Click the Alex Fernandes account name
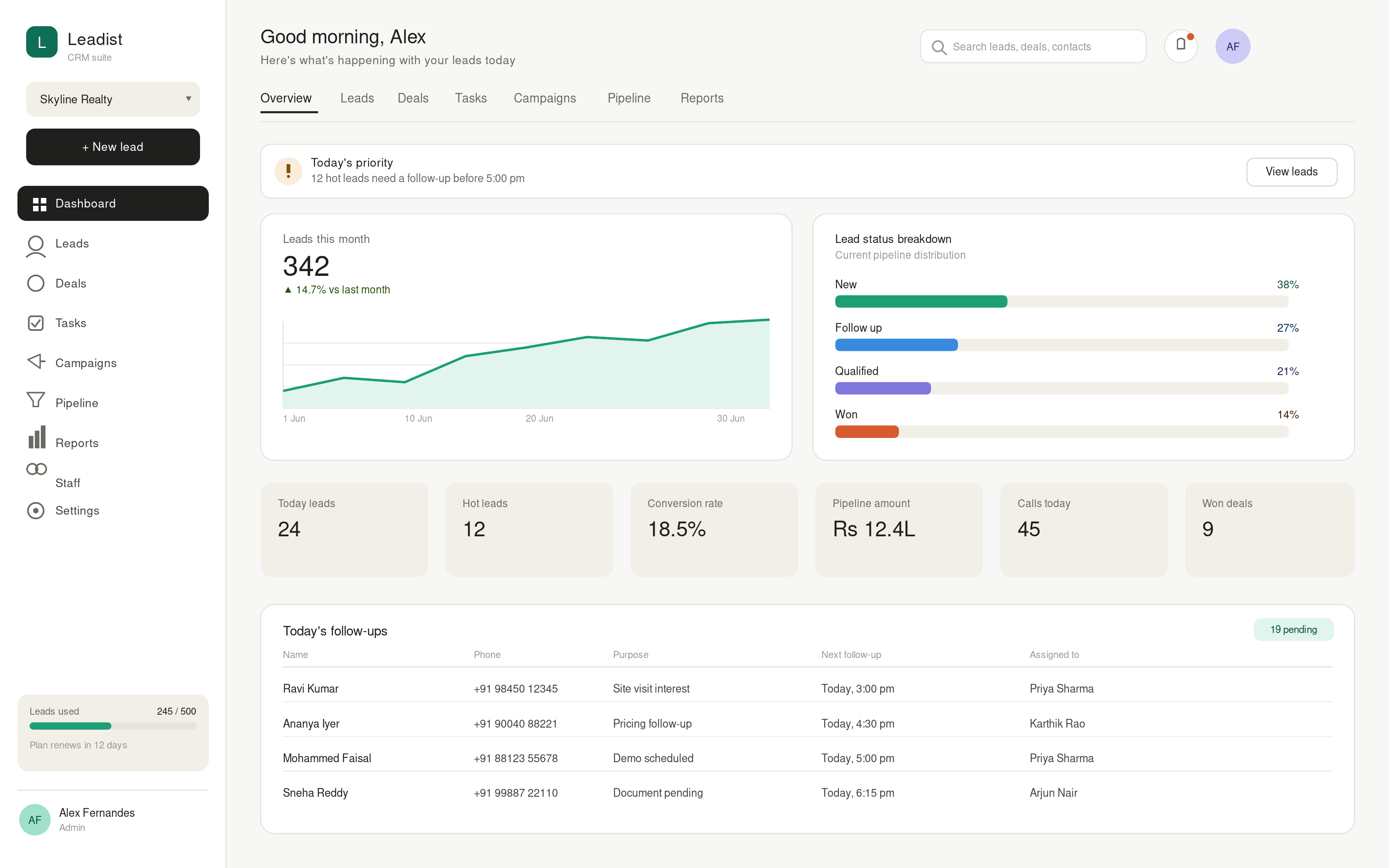Image resolution: width=1389 pixels, height=868 pixels. click(97, 812)
